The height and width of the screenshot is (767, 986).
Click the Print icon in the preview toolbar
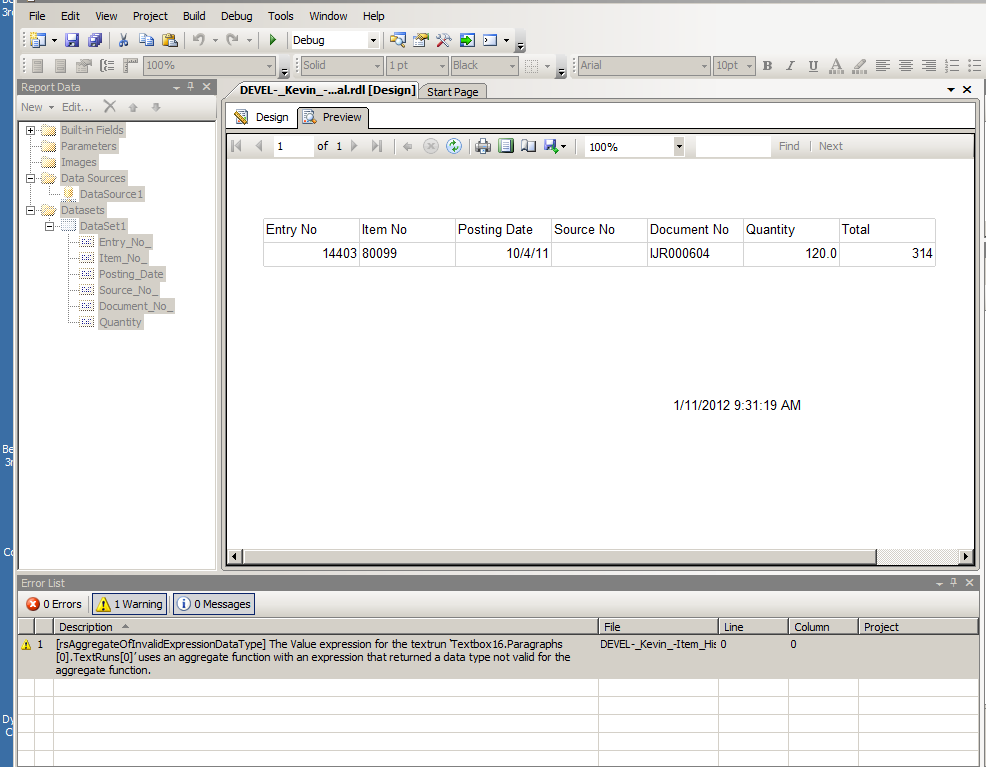(483, 146)
